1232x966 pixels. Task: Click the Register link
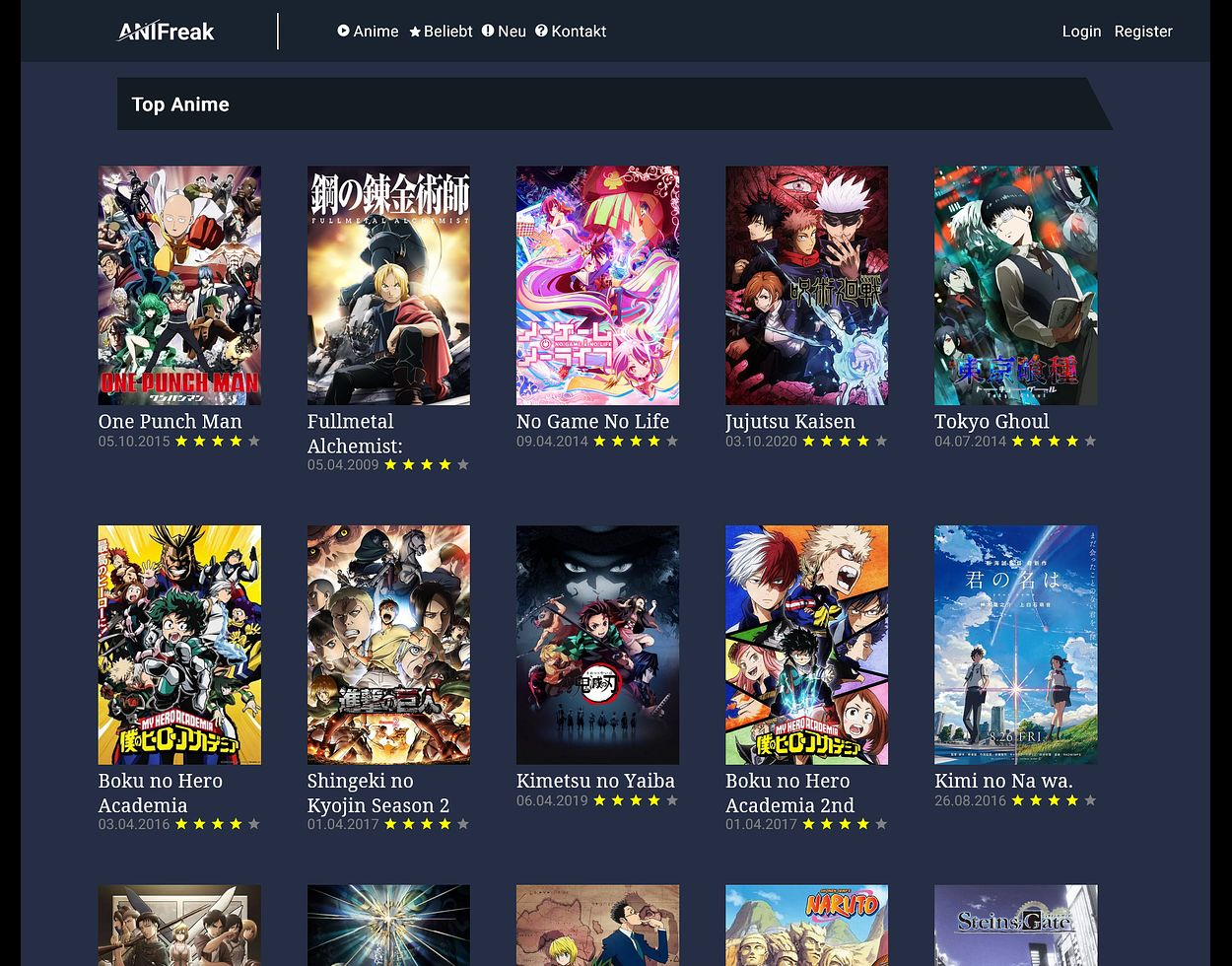coord(1143,32)
